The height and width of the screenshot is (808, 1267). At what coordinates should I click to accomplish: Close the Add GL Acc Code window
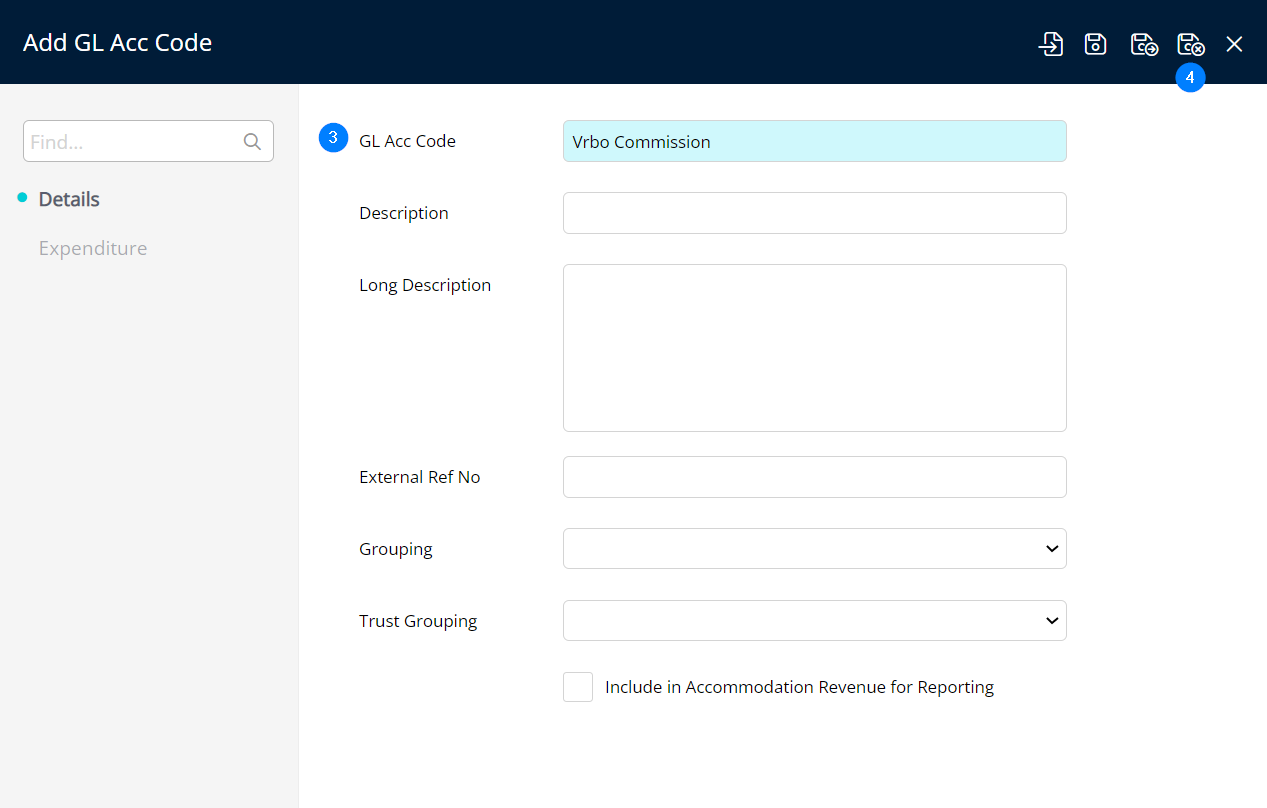pos(1235,44)
